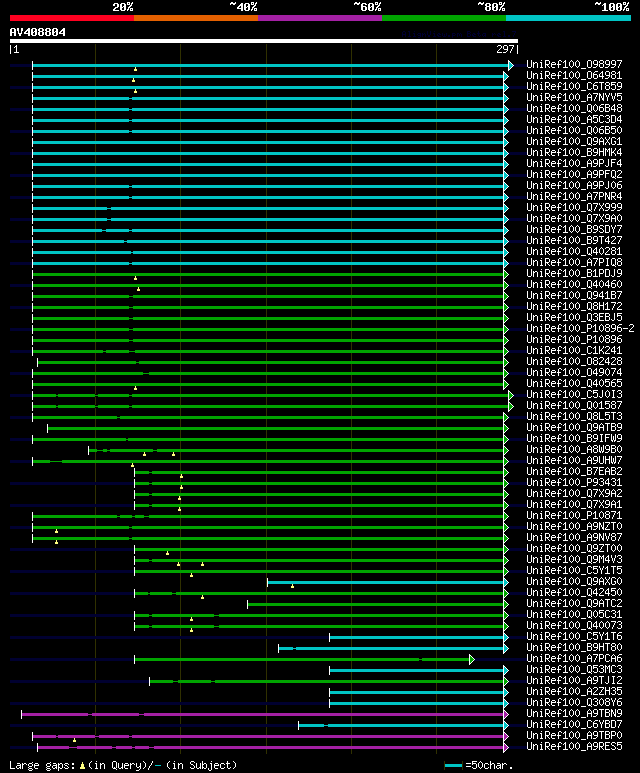Click the UniRef100_Q42450 label
The height and width of the screenshot is (773, 640).
[574, 593]
